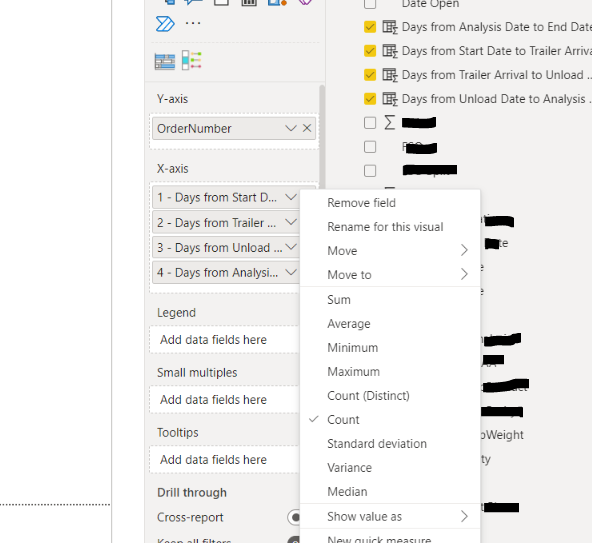Click the Power Automate visual icon
The height and width of the screenshot is (543, 592).
(165, 24)
